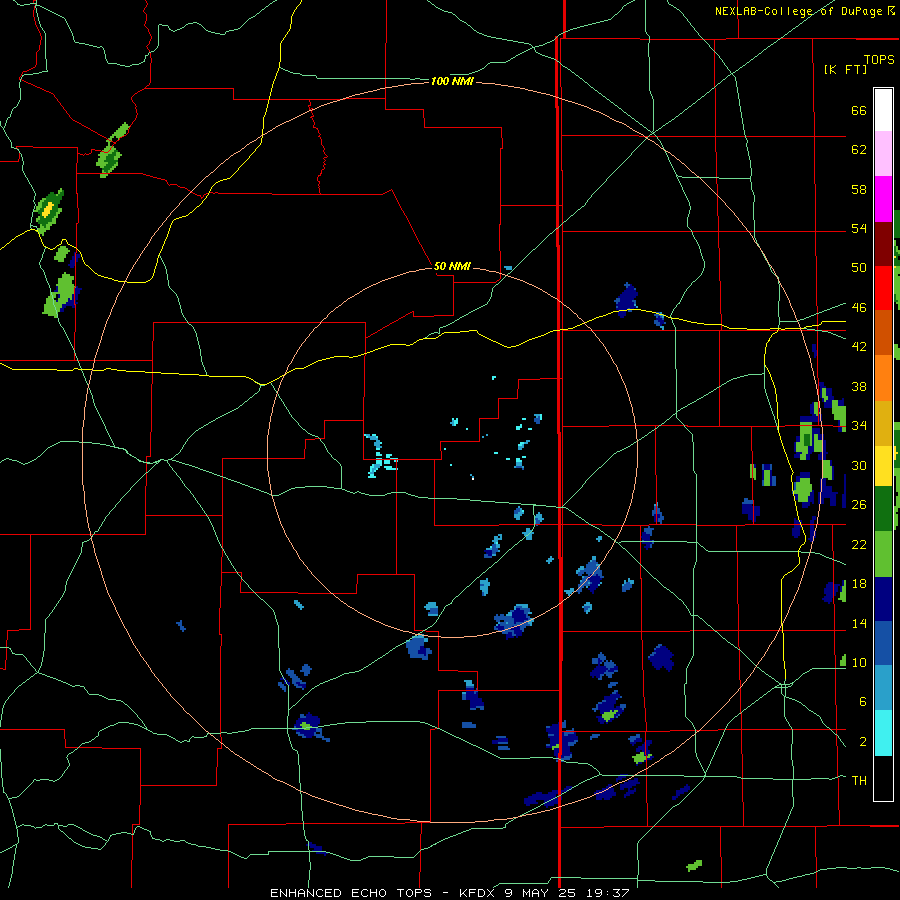Click the legend value "14"

click(x=859, y=623)
